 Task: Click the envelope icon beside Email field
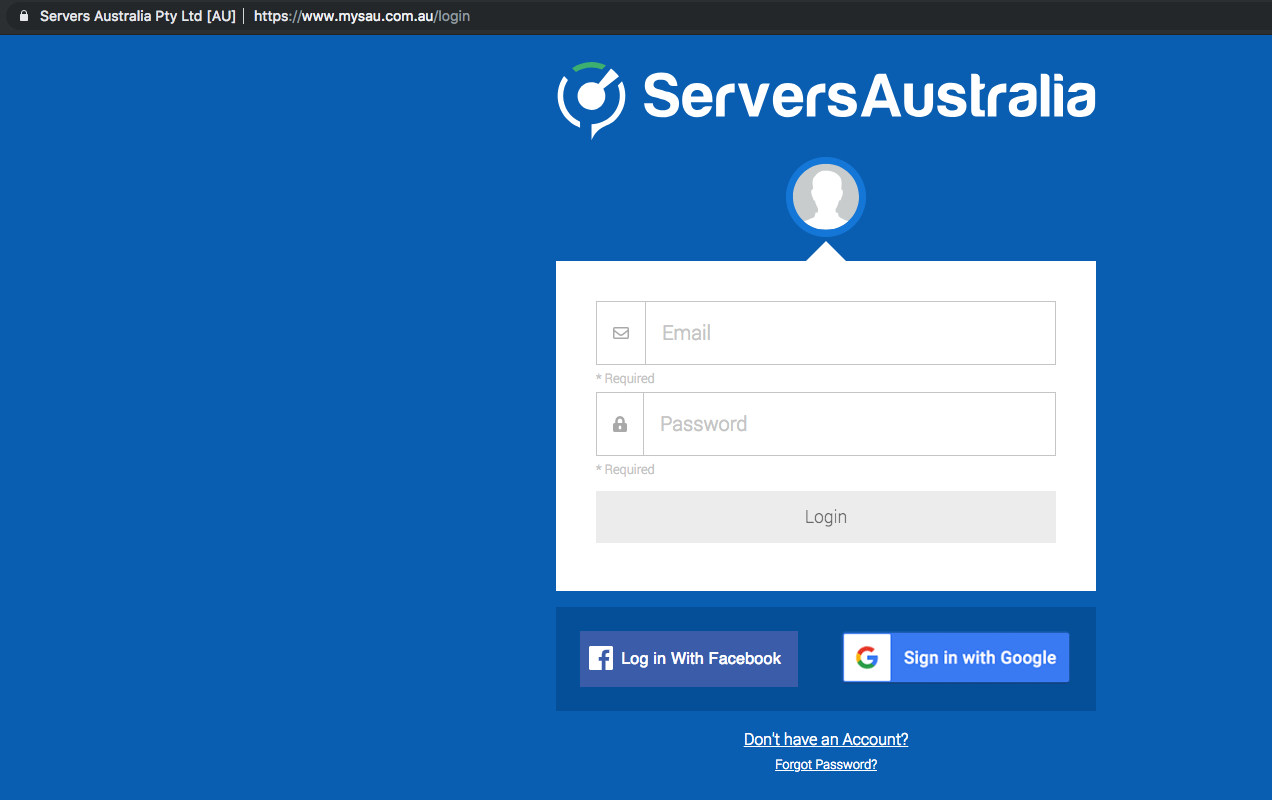621,333
